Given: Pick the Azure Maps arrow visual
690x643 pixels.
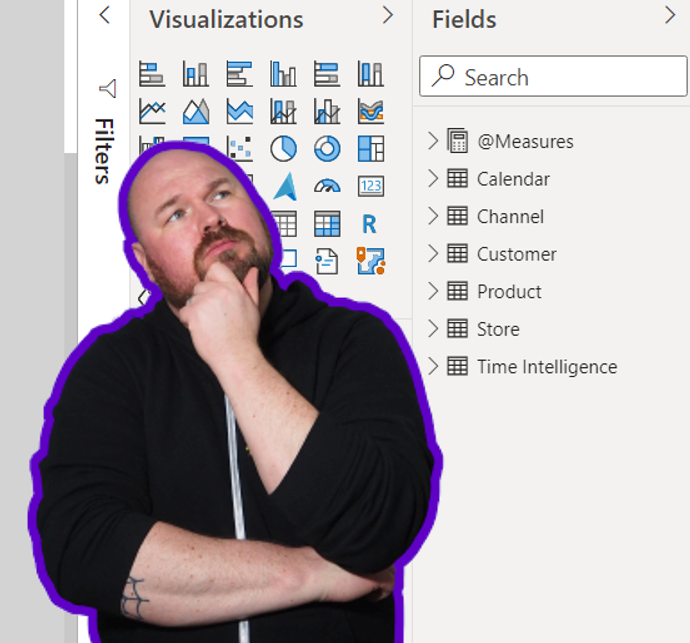Looking at the screenshot, I should click(x=286, y=186).
